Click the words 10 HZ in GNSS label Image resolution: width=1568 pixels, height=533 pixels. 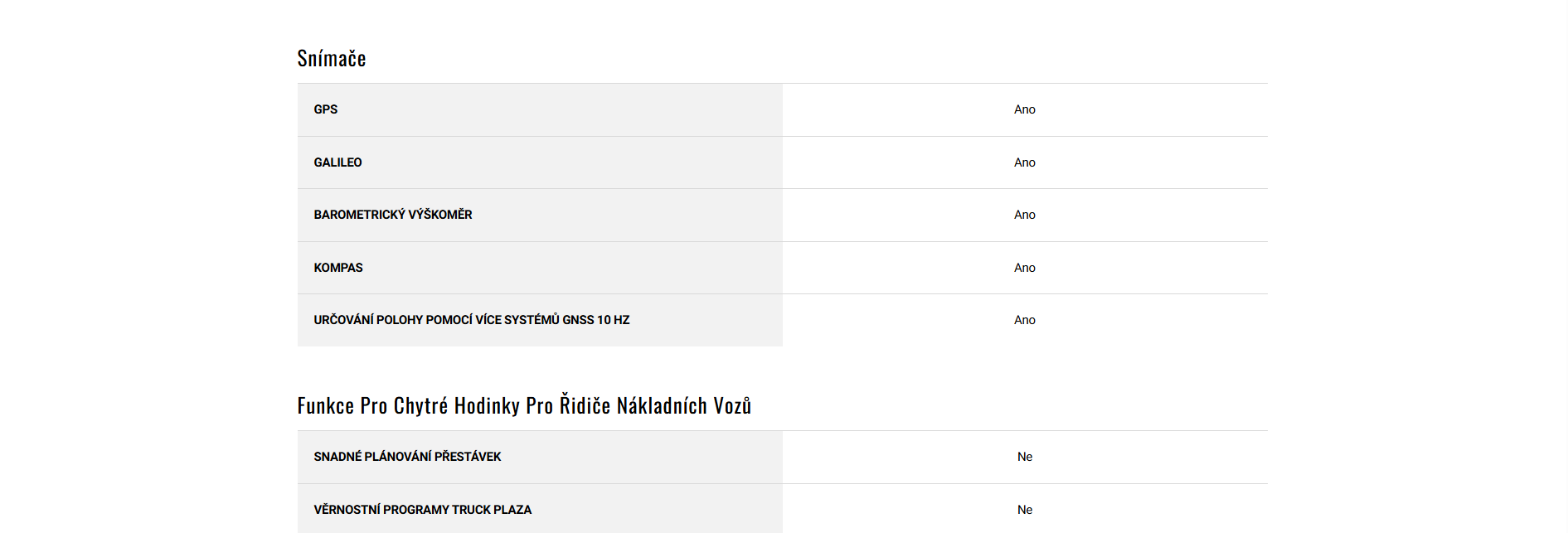click(613, 320)
